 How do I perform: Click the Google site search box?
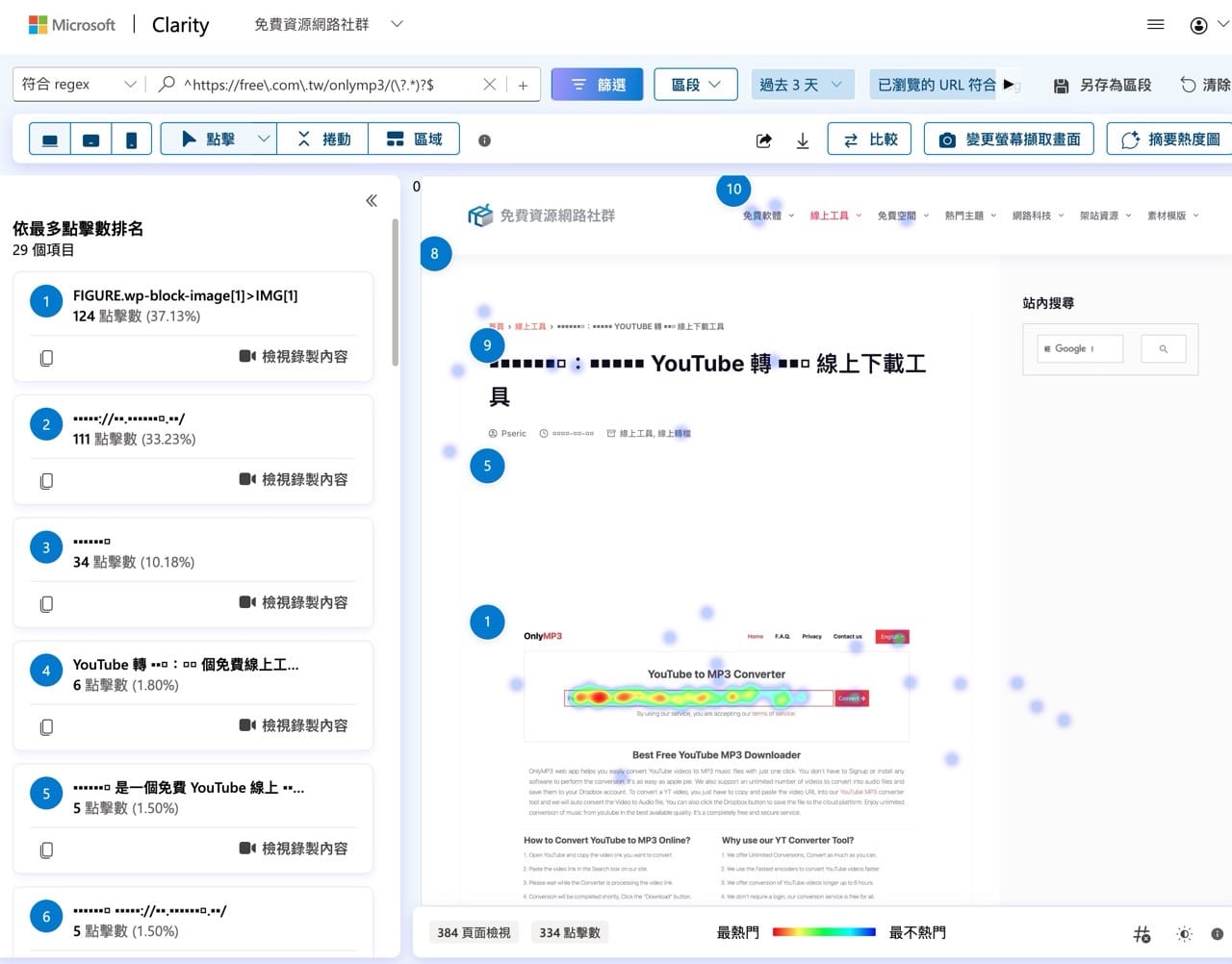click(1080, 348)
